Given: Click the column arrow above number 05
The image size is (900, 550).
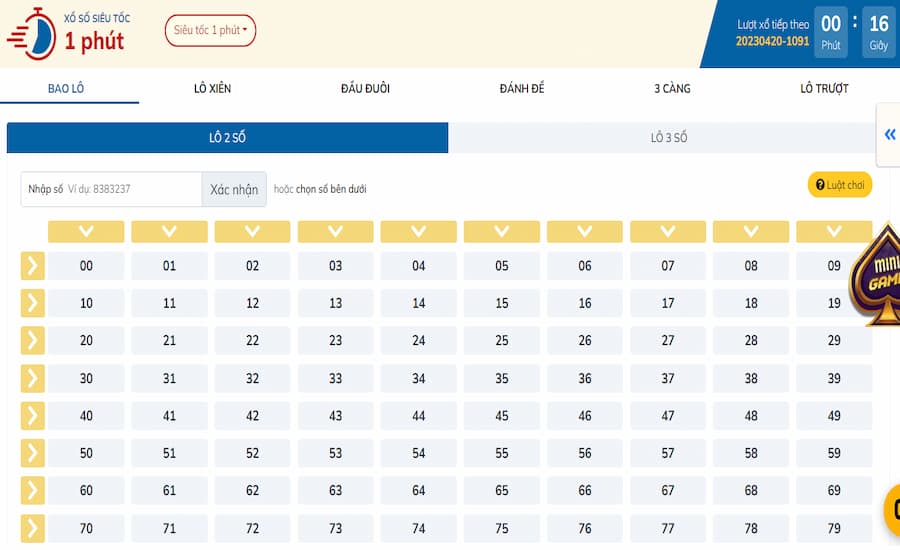Looking at the screenshot, I should click(x=502, y=232).
